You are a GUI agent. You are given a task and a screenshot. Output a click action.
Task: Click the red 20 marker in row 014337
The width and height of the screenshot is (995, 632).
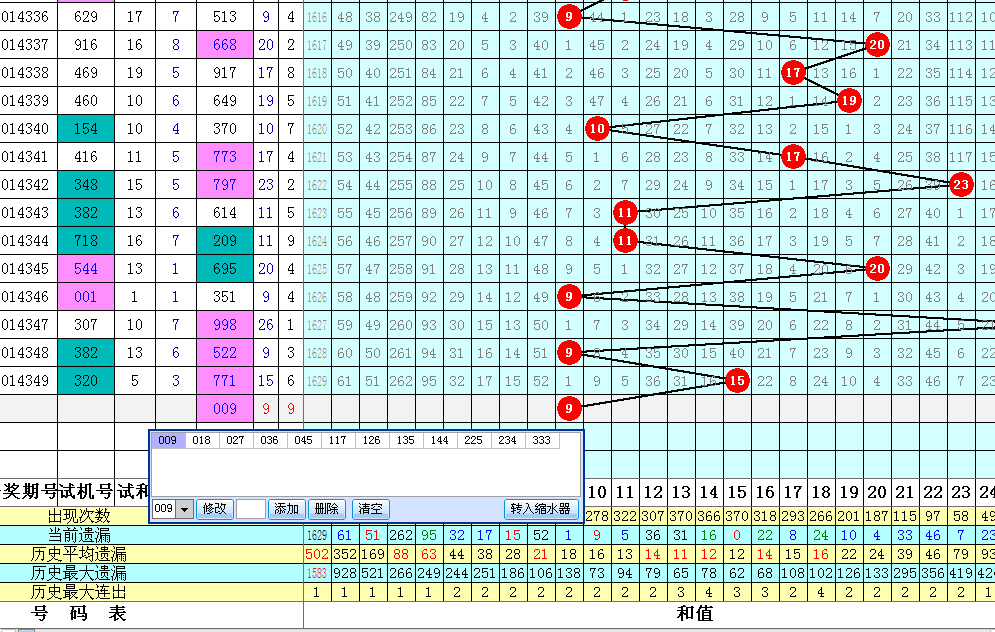click(876, 44)
